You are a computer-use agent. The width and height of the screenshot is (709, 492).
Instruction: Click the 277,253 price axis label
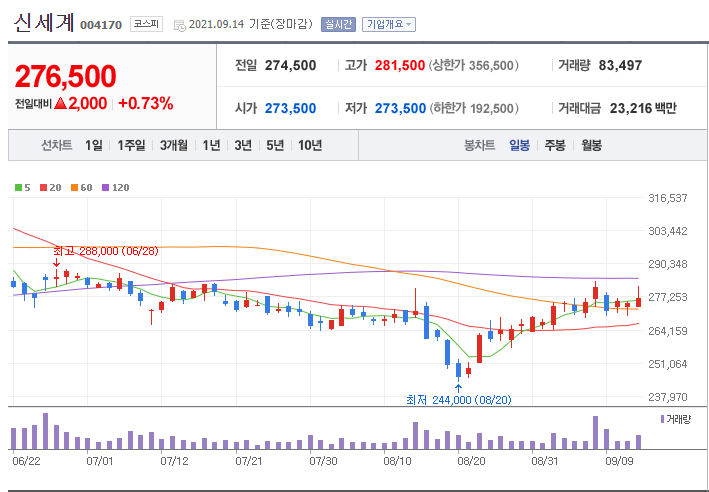click(667, 297)
